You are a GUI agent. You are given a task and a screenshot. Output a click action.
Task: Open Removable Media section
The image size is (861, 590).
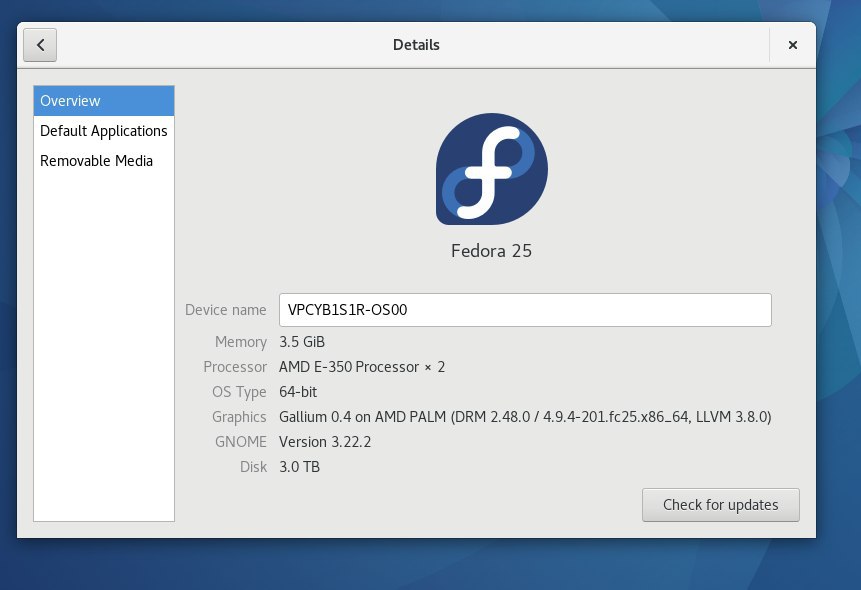point(104,161)
